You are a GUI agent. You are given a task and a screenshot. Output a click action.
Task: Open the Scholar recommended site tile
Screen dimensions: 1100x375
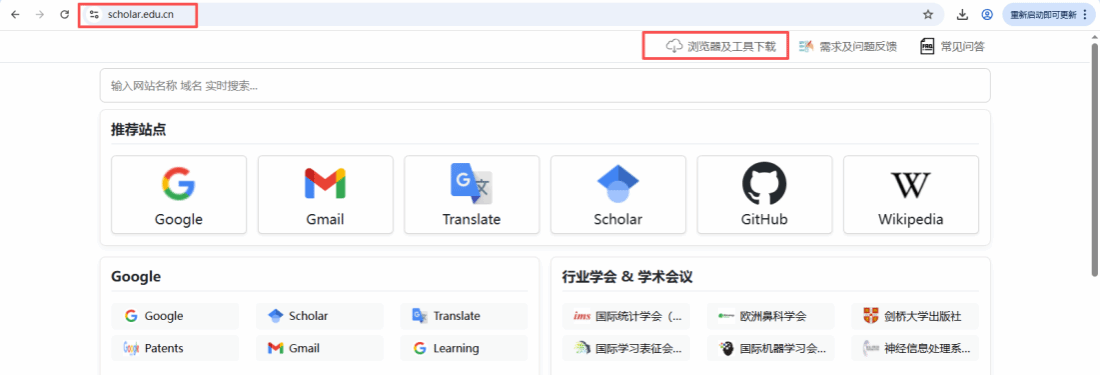(x=618, y=194)
